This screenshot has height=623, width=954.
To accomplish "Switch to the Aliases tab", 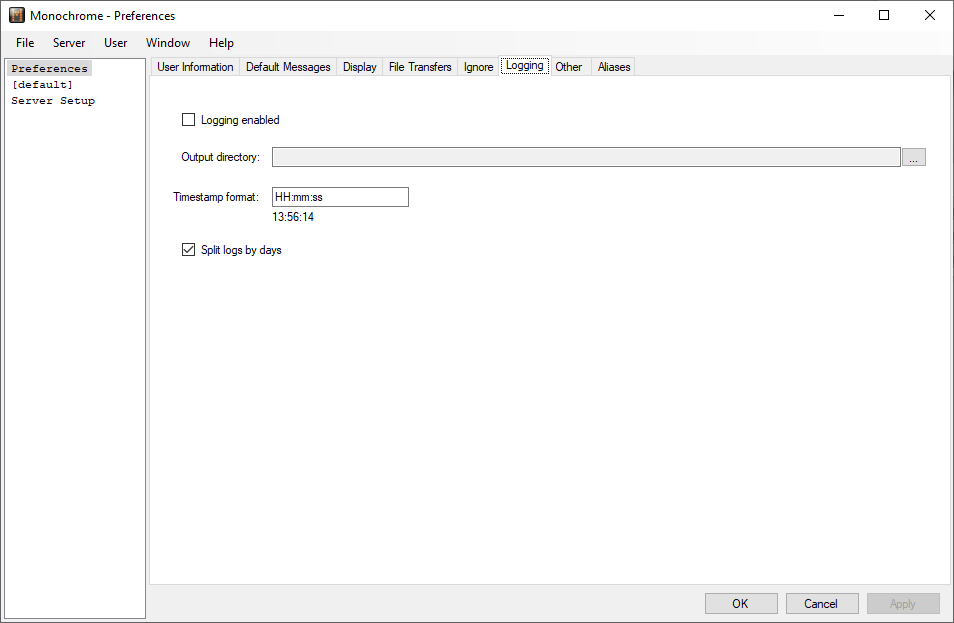I will (x=614, y=67).
